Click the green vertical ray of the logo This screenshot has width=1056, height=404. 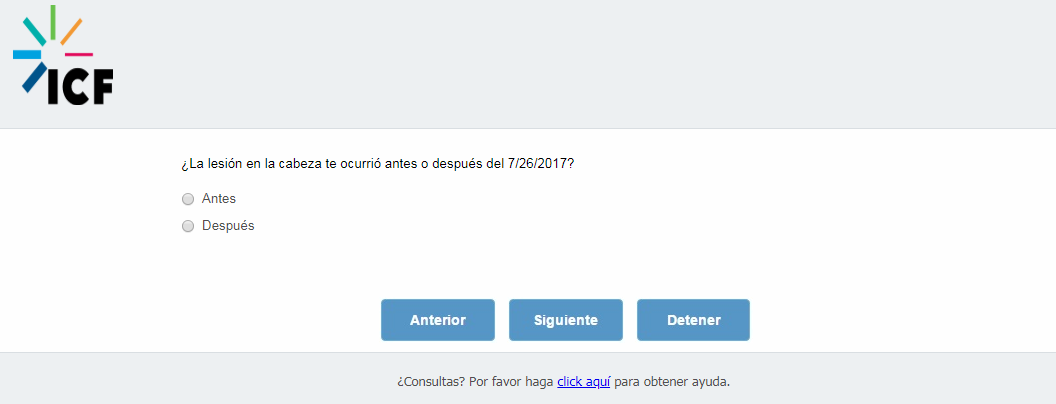click(x=53, y=22)
